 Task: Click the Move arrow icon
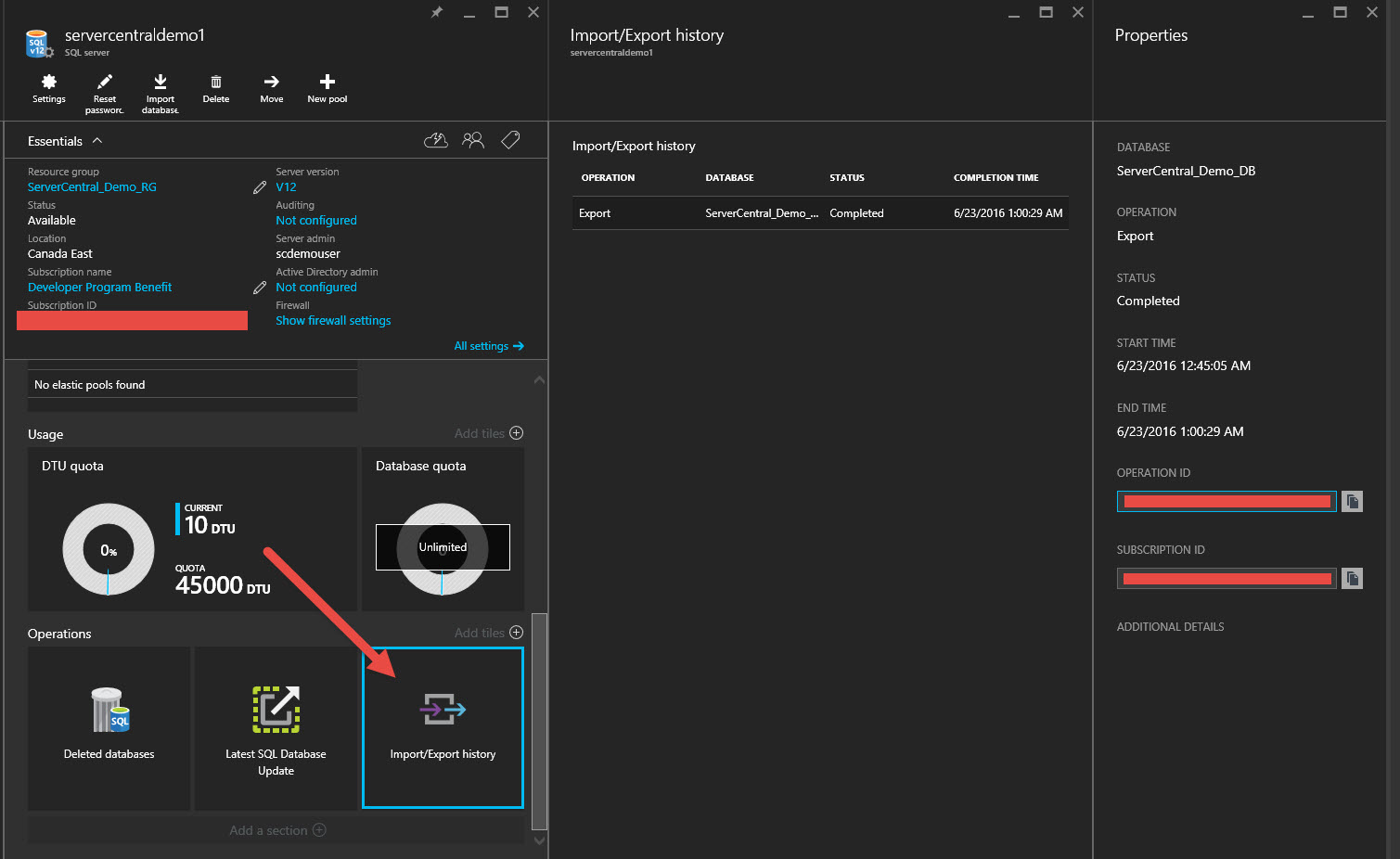tap(272, 83)
